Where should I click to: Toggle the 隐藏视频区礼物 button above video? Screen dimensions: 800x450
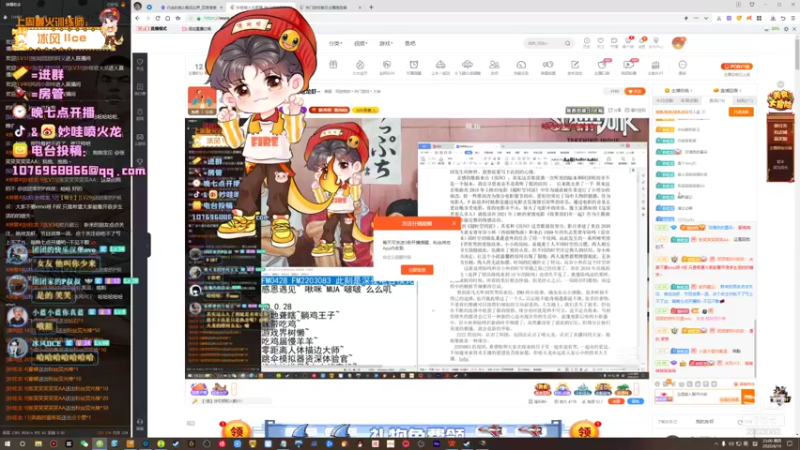[x=584, y=110]
